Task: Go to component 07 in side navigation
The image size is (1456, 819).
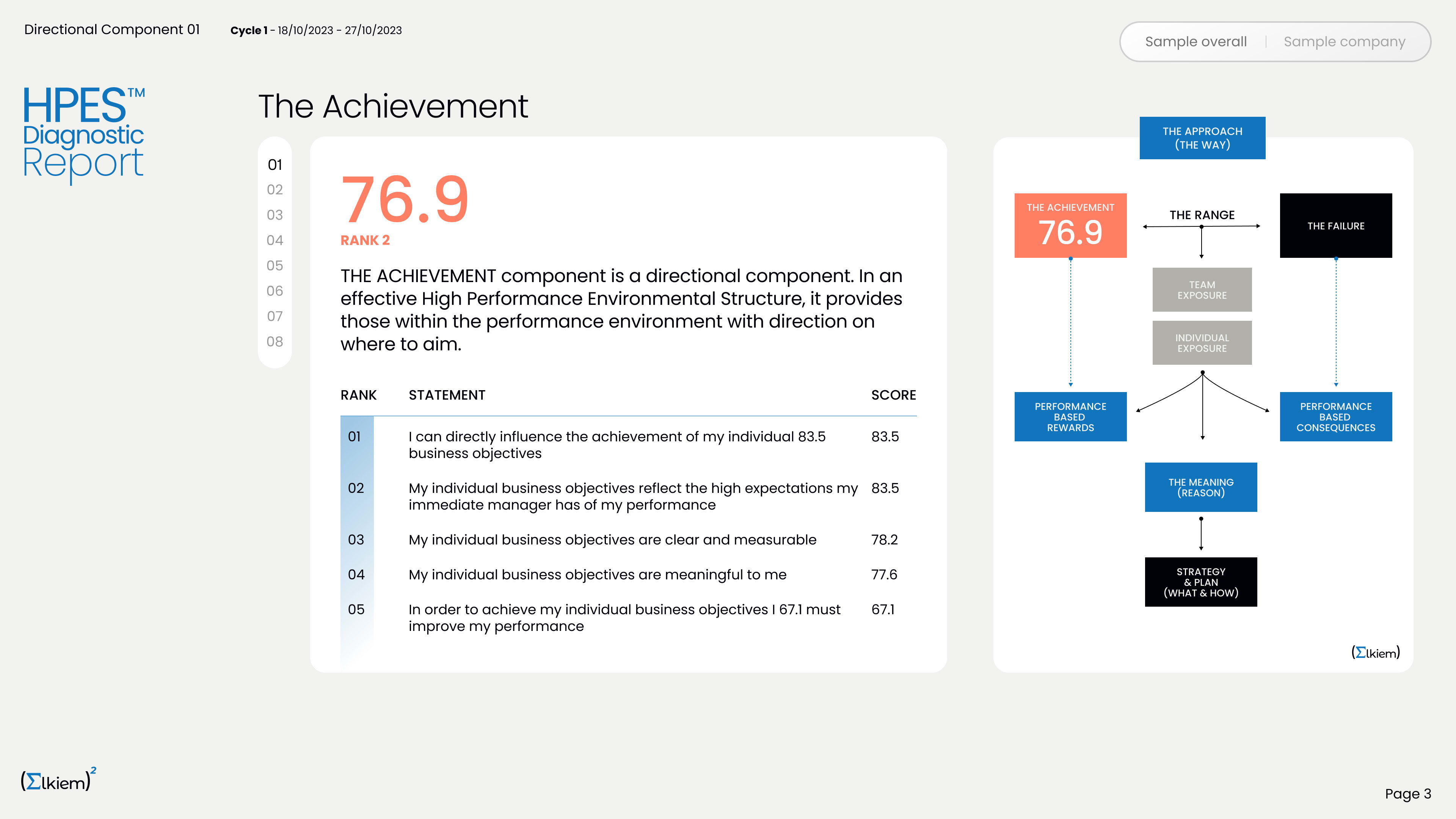Action: 275,316
